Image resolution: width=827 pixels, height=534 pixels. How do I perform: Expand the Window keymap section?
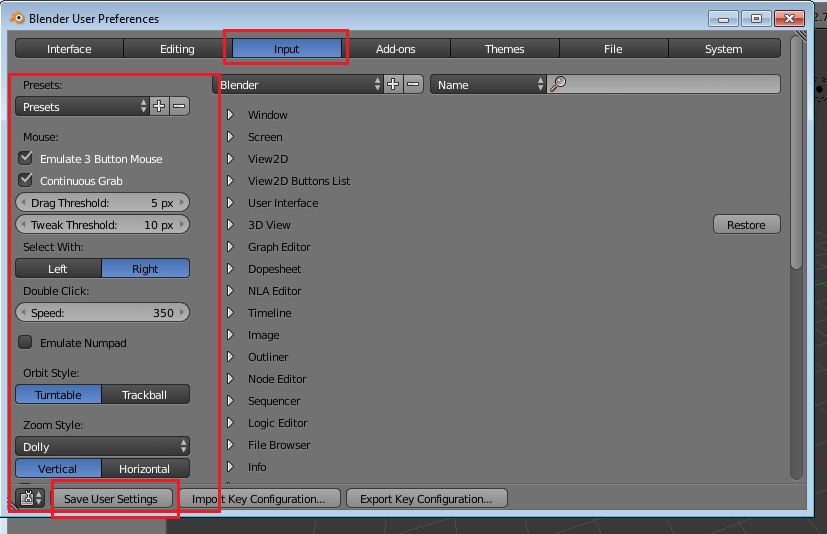[x=230, y=115]
